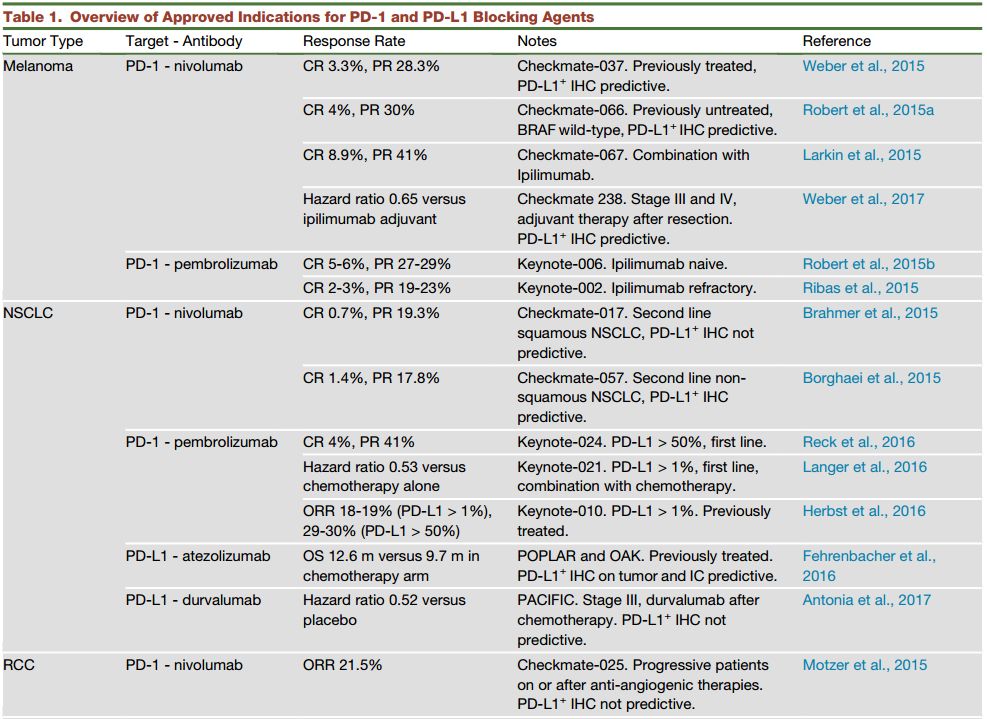
Task: Click the Notes column header
Action: click(537, 42)
